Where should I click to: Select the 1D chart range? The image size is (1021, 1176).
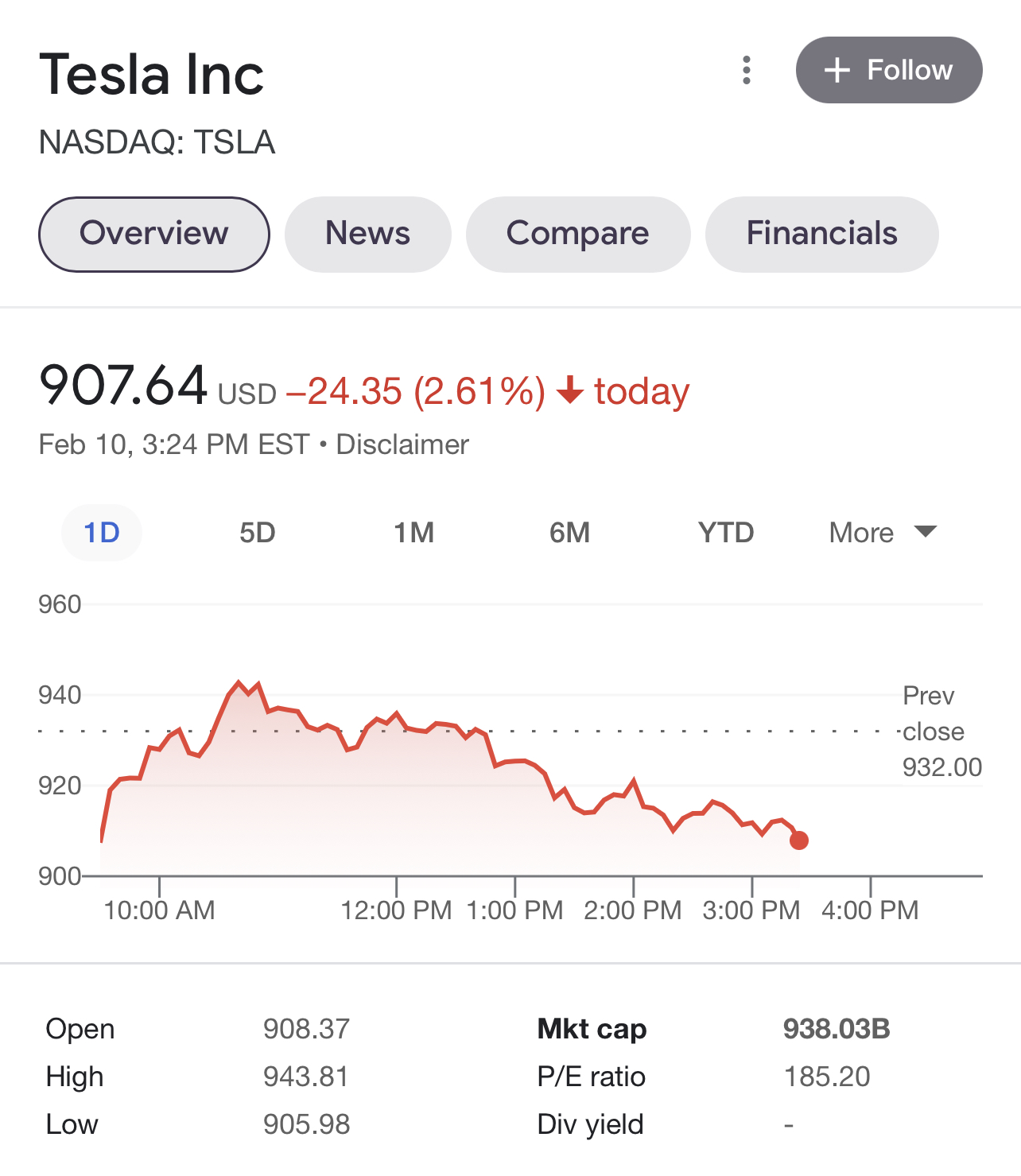point(102,532)
